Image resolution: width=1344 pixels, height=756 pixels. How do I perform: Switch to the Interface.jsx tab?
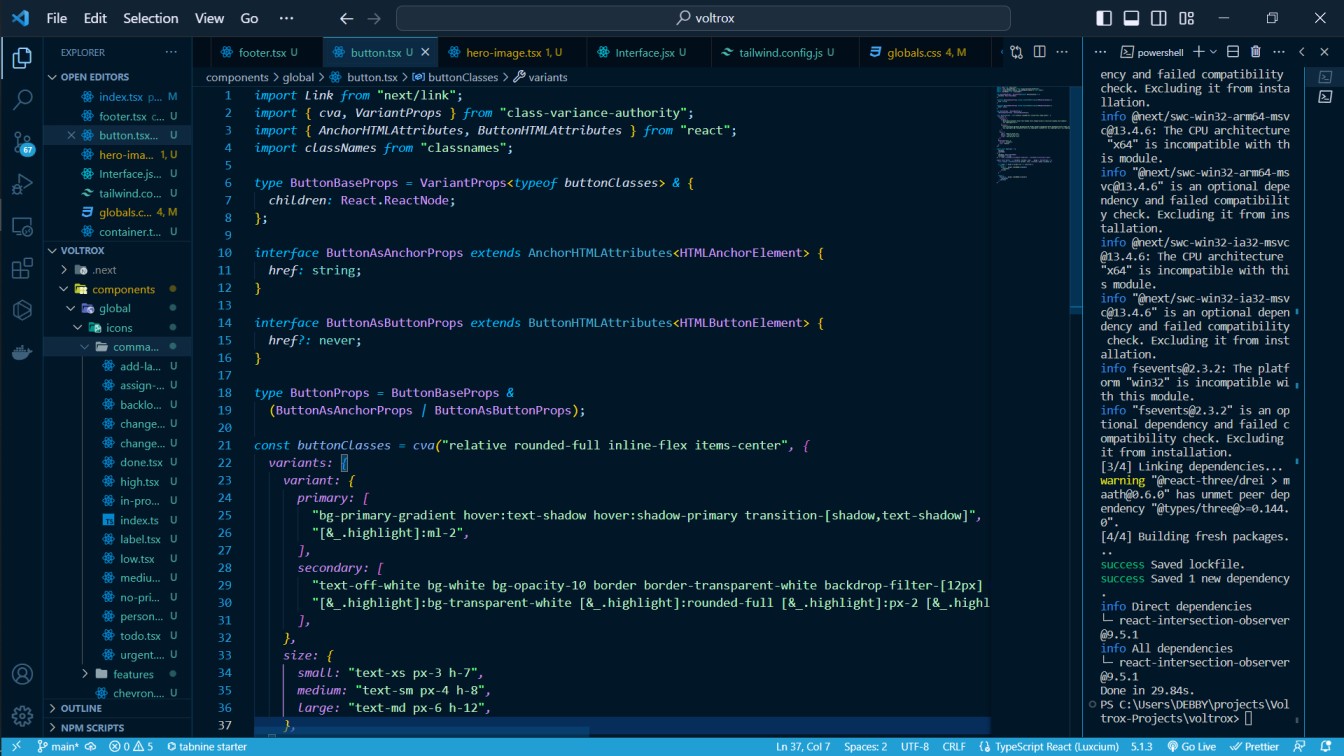[x=650, y=53]
